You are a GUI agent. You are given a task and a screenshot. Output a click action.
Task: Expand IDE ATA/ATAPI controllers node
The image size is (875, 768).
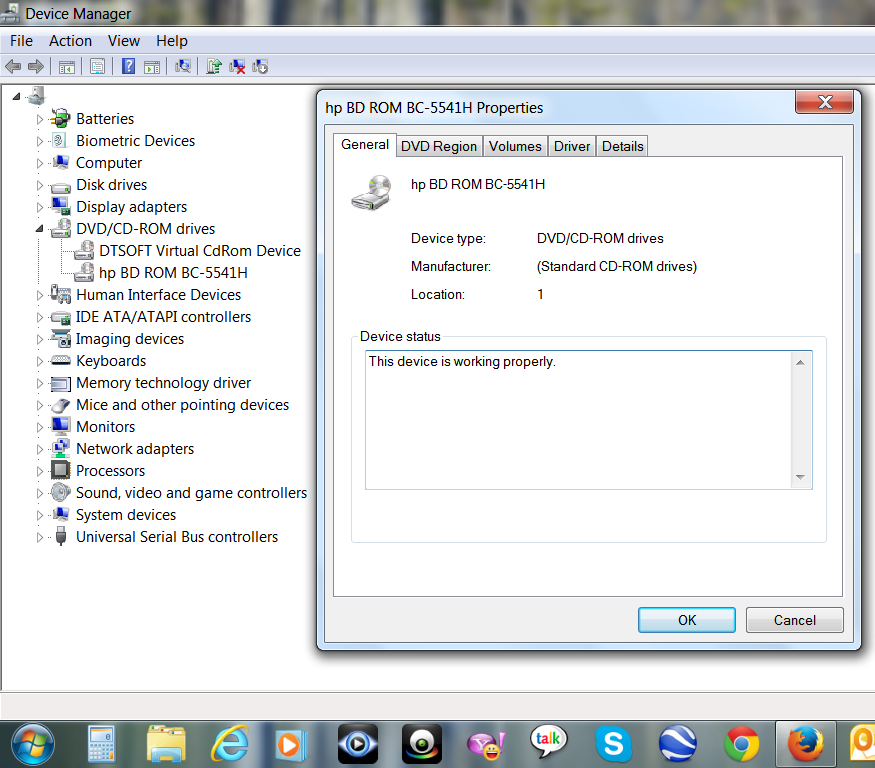point(40,317)
